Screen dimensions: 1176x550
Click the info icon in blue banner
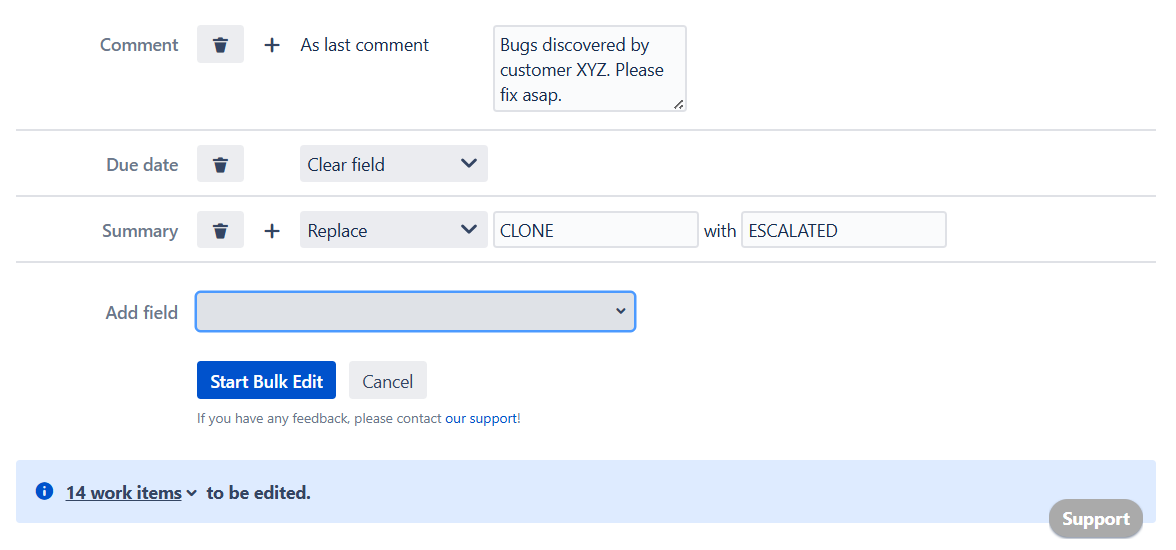tap(44, 492)
